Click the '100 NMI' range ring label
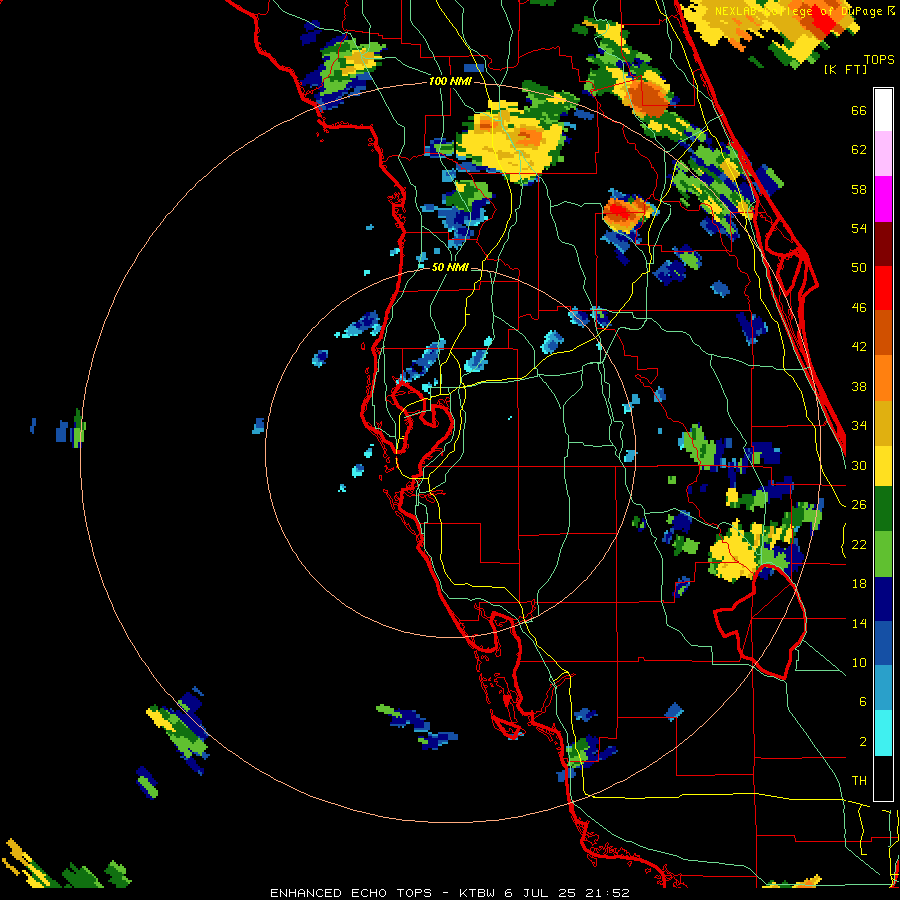The width and height of the screenshot is (900, 900). point(450,82)
